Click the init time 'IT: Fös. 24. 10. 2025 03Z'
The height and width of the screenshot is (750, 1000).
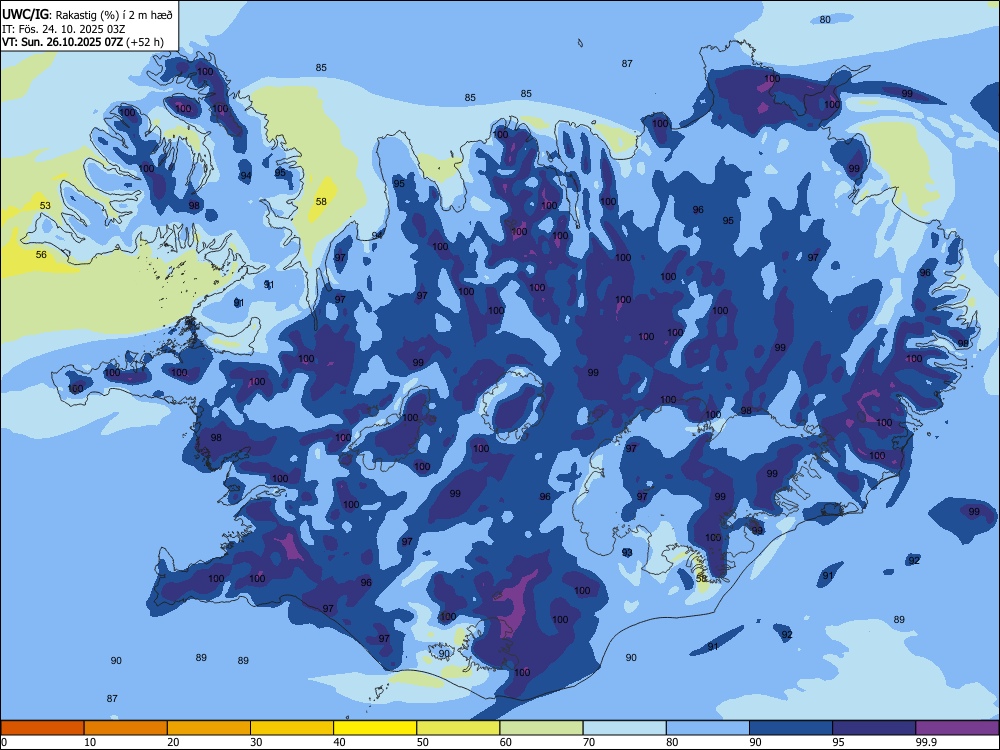(64, 29)
